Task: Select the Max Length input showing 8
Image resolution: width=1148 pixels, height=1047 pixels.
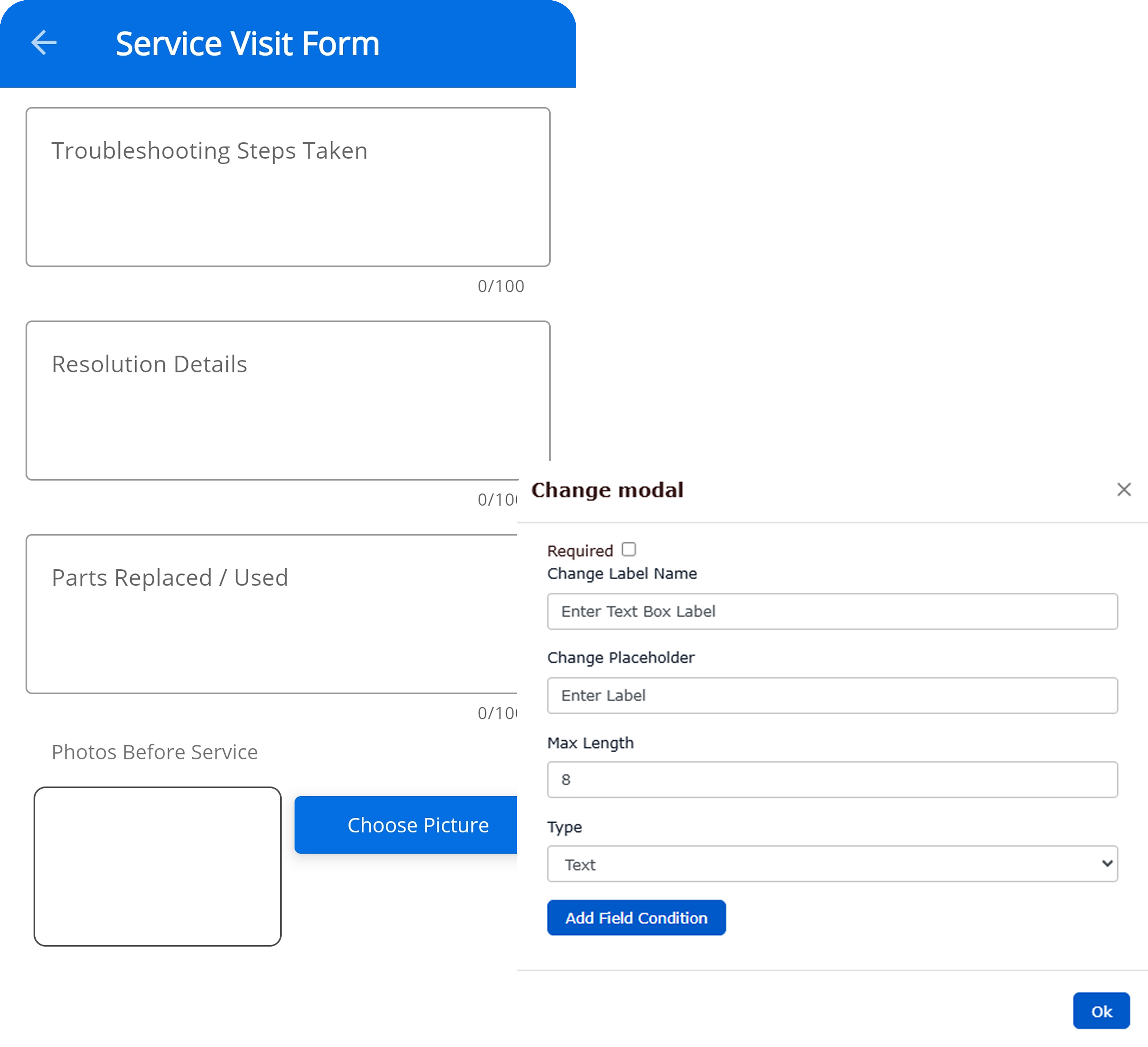Action: tap(832, 779)
